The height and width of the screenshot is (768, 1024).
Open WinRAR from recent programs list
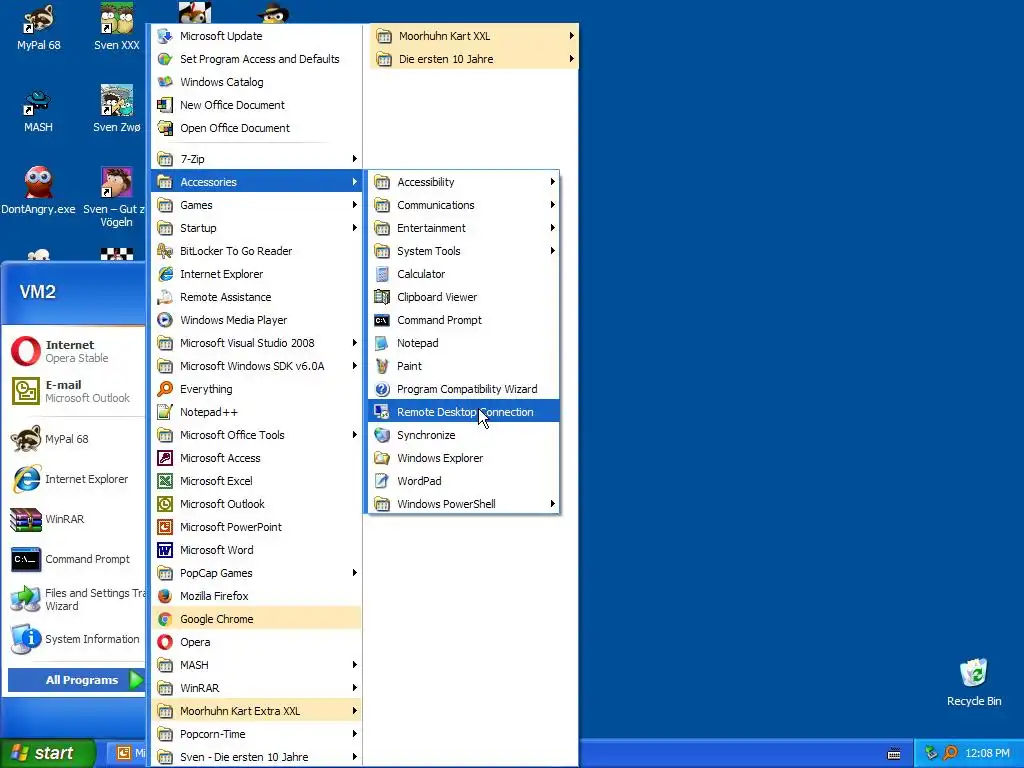pyautogui.click(x=75, y=520)
